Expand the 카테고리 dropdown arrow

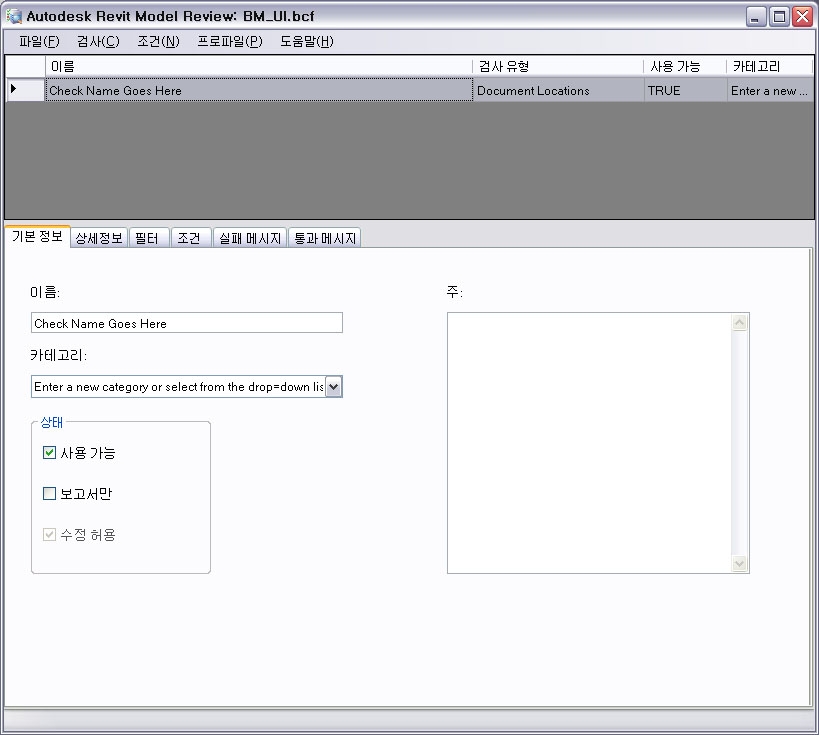click(x=334, y=387)
